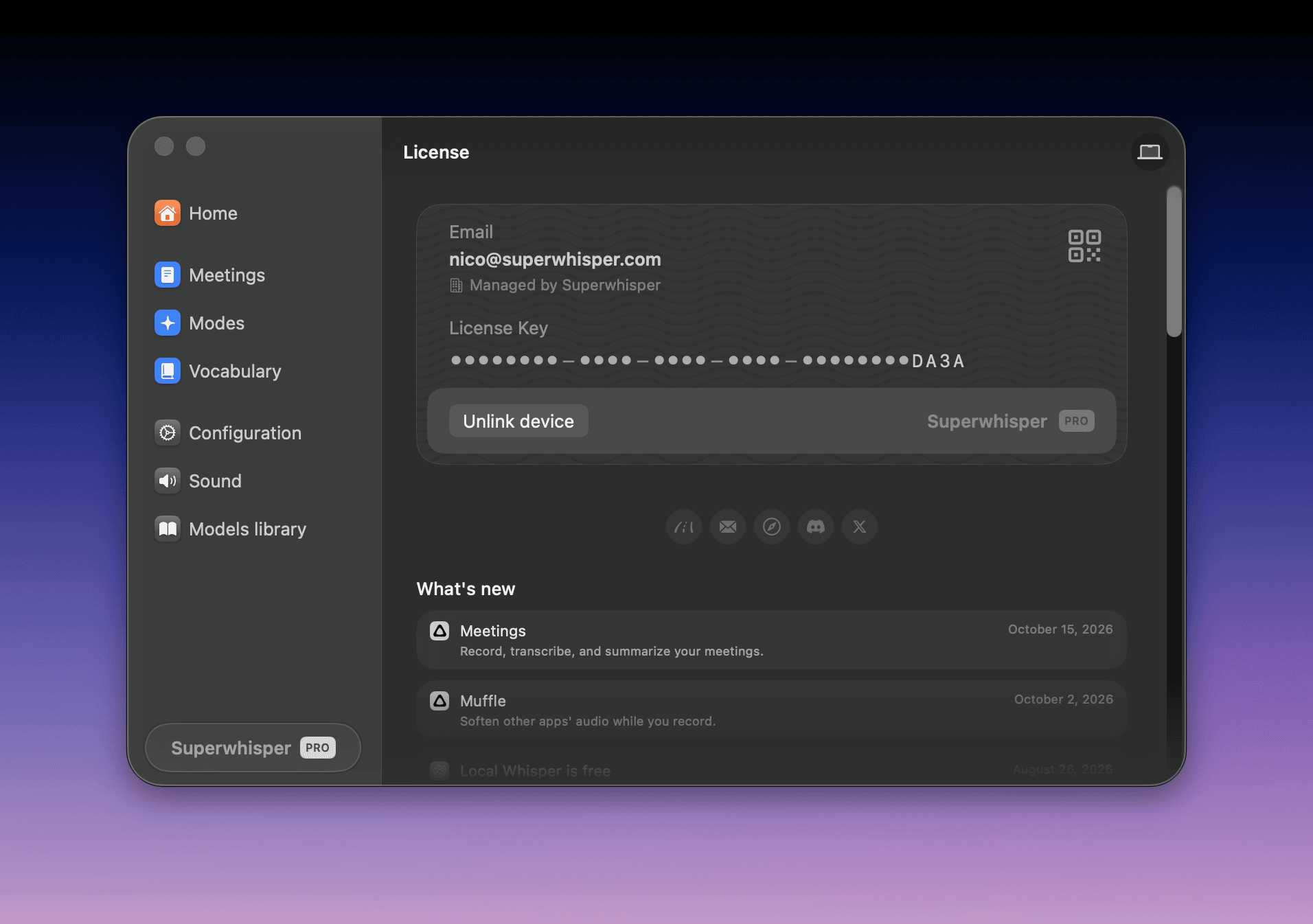The height and width of the screenshot is (924, 1313).
Task: Click the PRO badge in license card
Action: (1076, 421)
